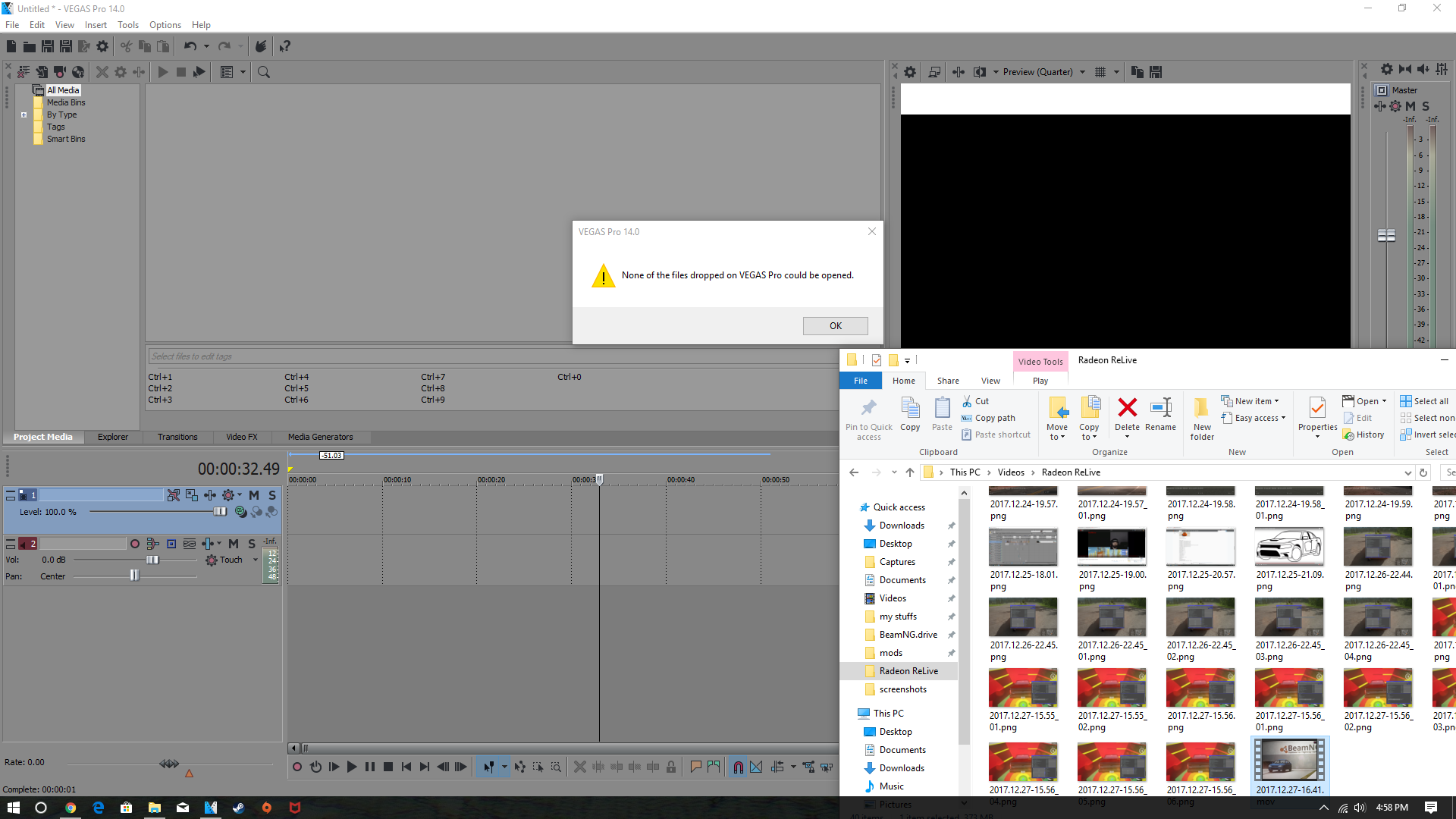The width and height of the screenshot is (1456, 819).
Task: Click OK in VEGAS Pro error dialog
Action: tap(835, 325)
